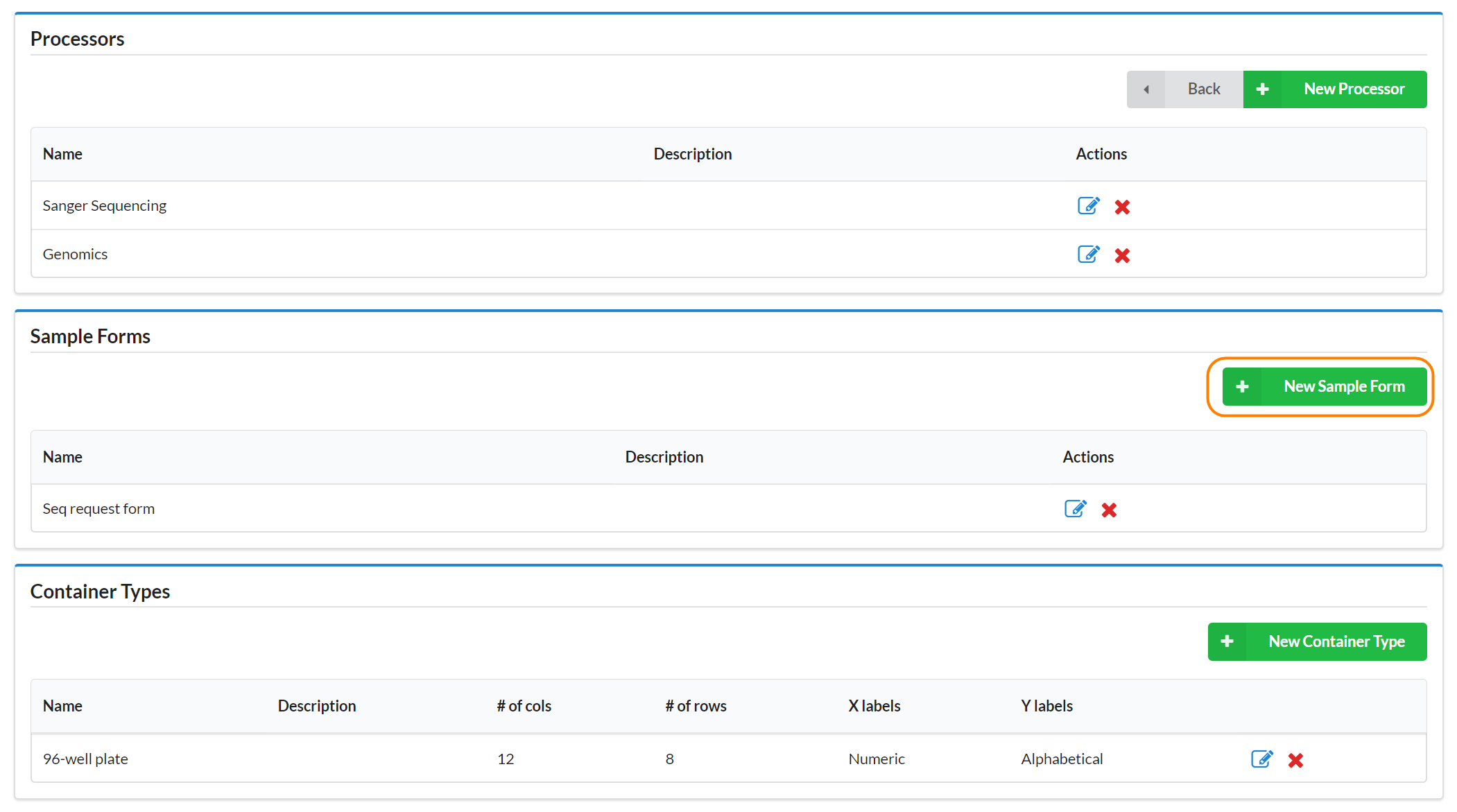Click the Processors Name column header

(62, 154)
